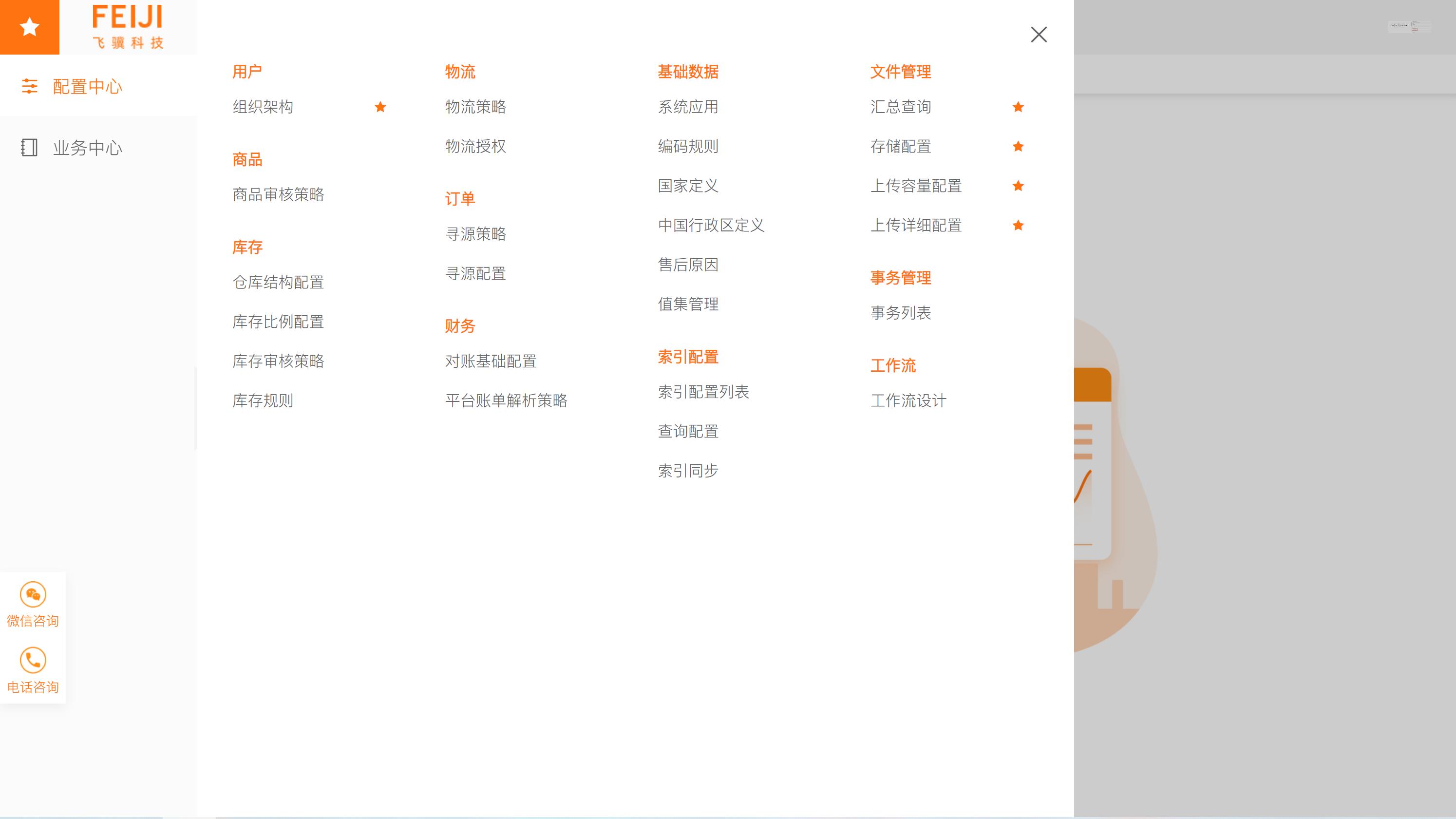Close the navigation overlay with the X icon
This screenshot has height=819, width=1456.
tap(1039, 35)
